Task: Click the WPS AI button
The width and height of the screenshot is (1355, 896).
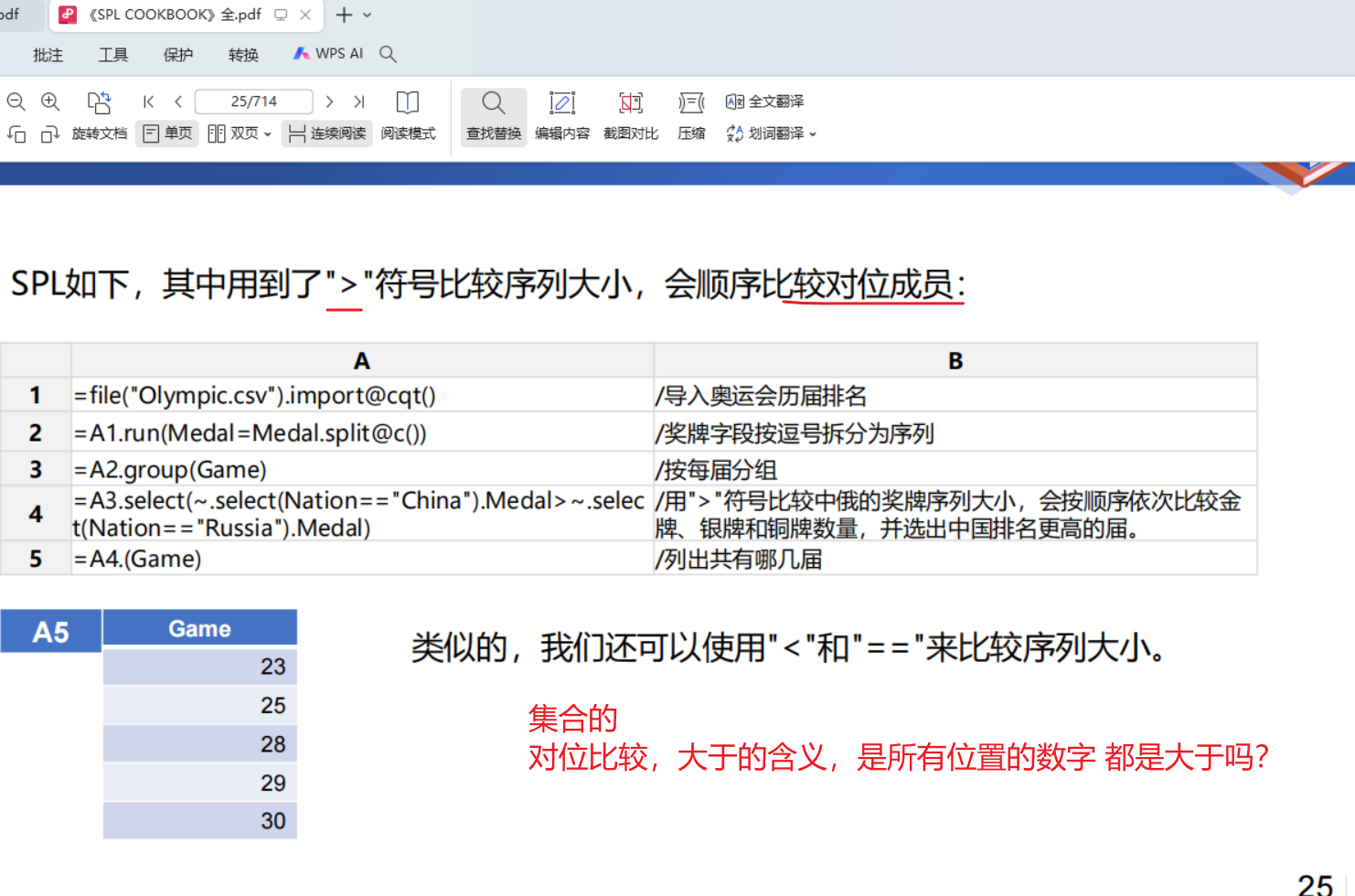Action: click(x=328, y=54)
